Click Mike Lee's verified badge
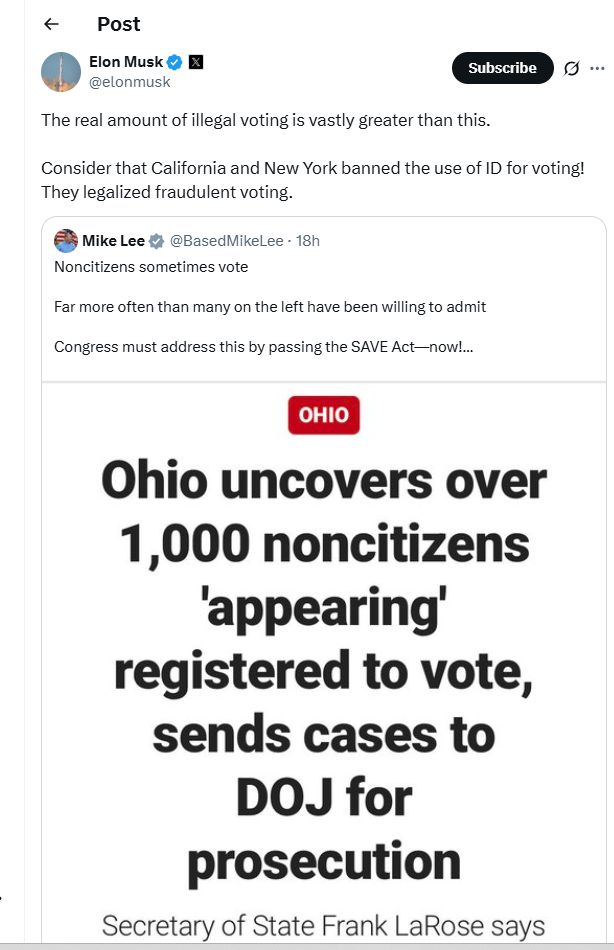This screenshot has height=950, width=614. coord(156,241)
